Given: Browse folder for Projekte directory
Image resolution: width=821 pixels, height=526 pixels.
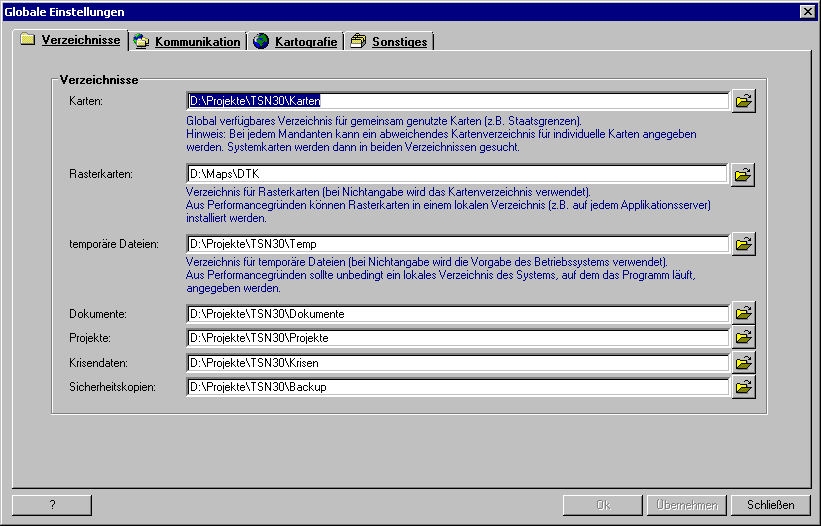Looking at the screenshot, I should pyautogui.click(x=744, y=338).
